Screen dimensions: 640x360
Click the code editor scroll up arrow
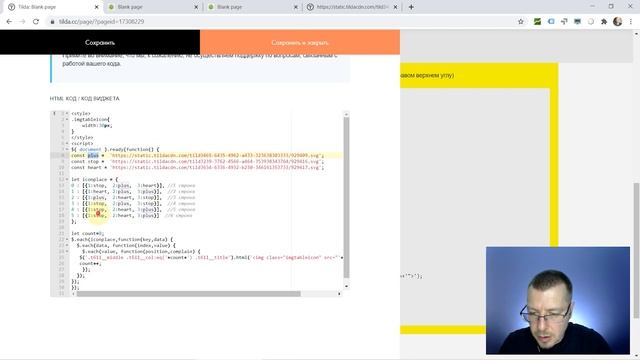(x=347, y=114)
